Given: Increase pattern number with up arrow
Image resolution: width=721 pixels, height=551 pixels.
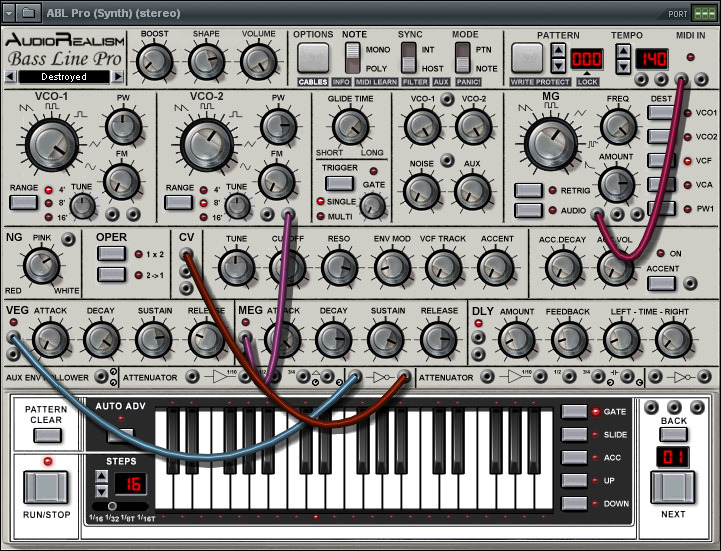Looking at the screenshot, I should click(x=558, y=51).
